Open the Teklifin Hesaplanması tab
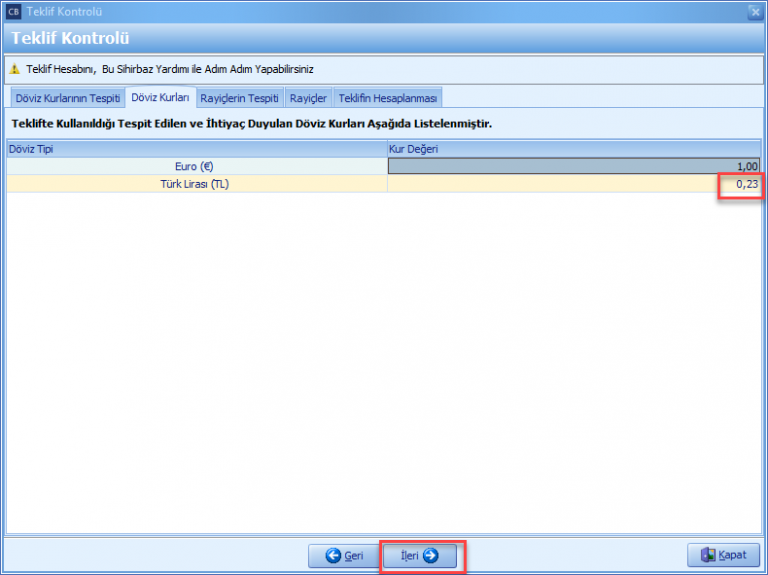 coord(388,98)
